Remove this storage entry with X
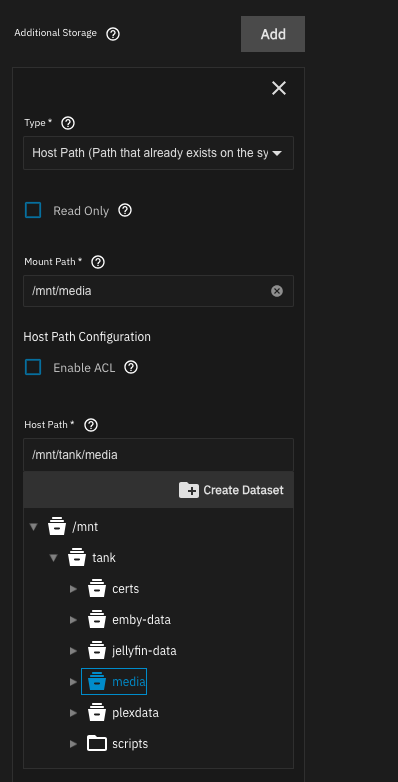The image size is (398, 782). click(279, 88)
